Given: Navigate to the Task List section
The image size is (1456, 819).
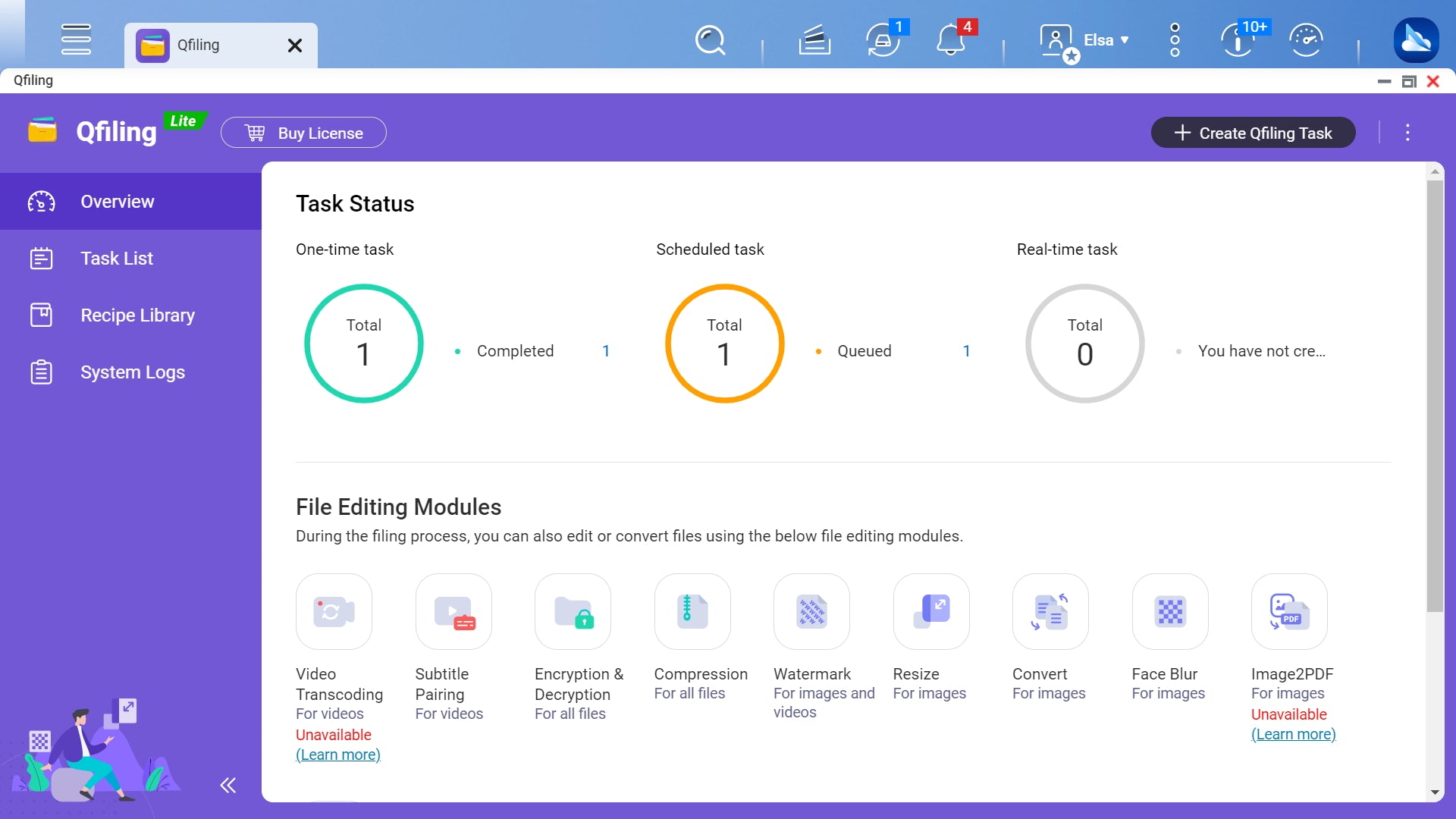Looking at the screenshot, I should (x=116, y=258).
